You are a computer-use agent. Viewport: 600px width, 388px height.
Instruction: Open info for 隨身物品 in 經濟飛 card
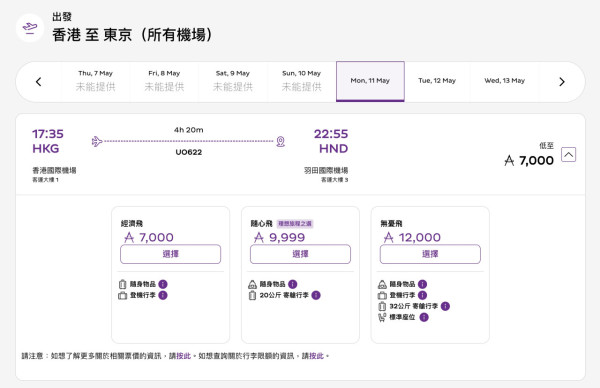click(x=163, y=284)
